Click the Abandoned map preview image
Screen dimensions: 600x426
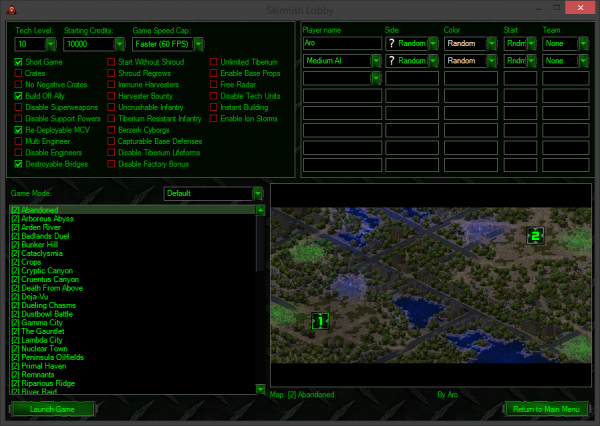click(x=431, y=285)
